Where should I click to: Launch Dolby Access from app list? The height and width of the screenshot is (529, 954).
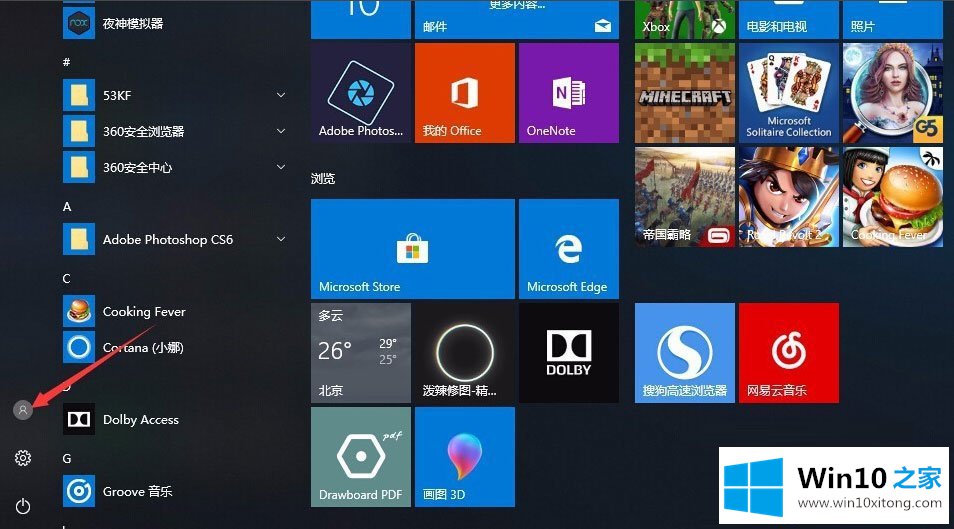(175, 419)
